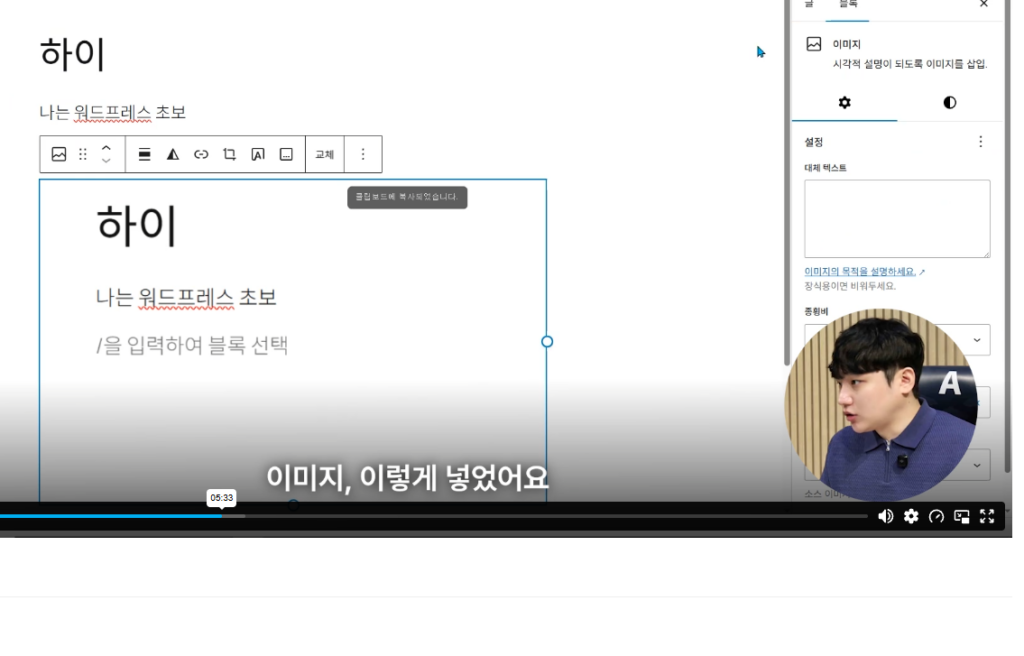
Task: Add text over image icon
Action: (x=258, y=154)
